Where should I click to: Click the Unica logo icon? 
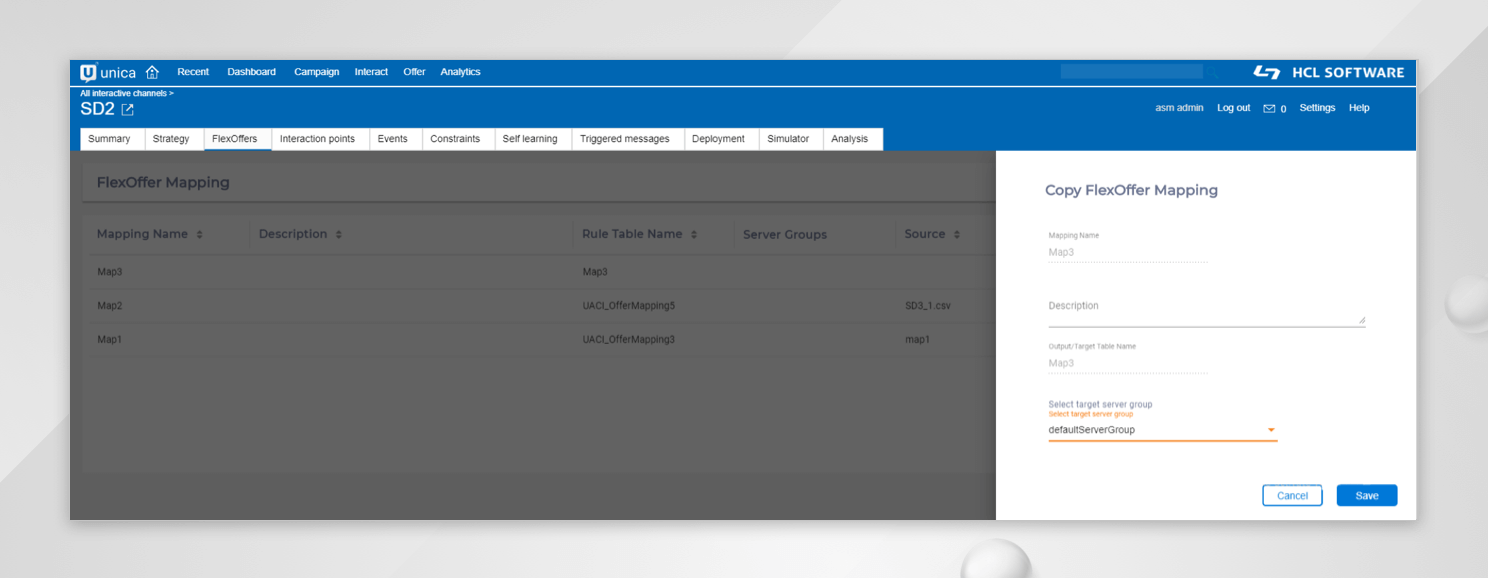pos(88,72)
